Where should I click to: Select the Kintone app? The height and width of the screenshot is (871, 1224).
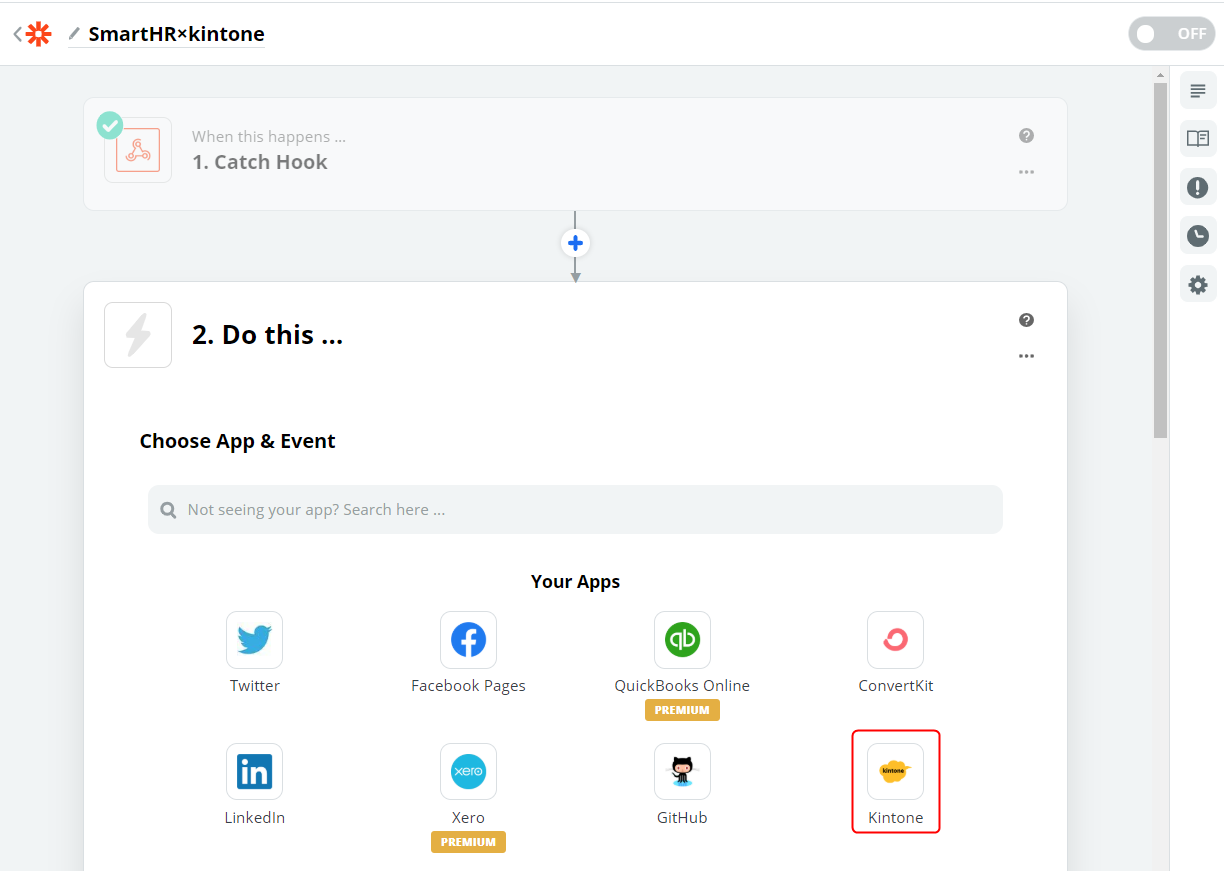895,772
